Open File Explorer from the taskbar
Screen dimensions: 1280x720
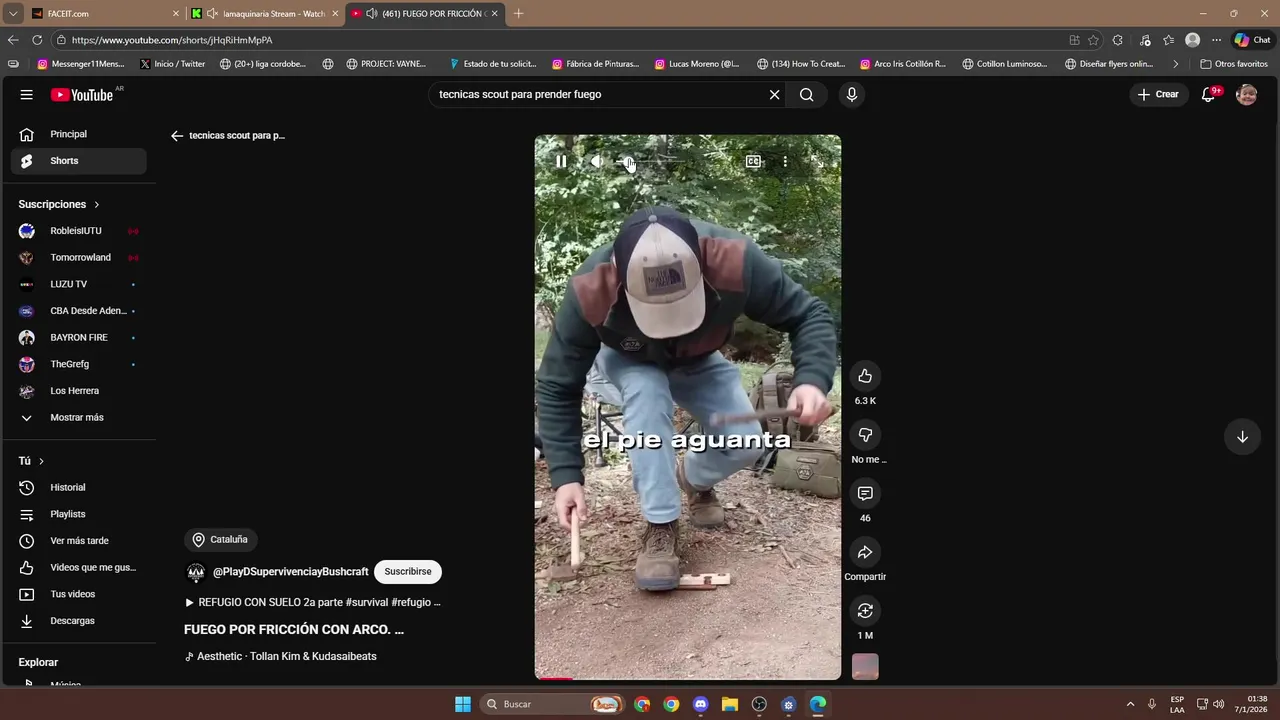[x=729, y=704]
